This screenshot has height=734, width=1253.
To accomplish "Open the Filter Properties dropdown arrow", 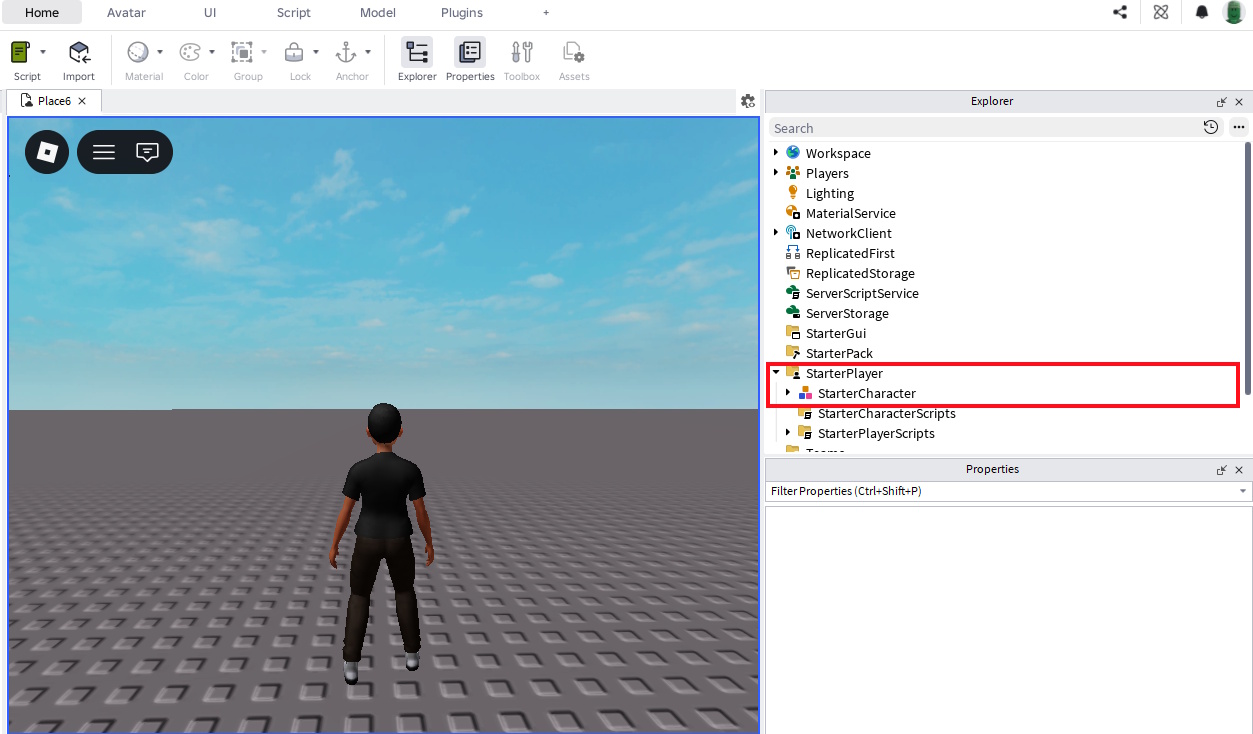I will click(x=1243, y=491).
